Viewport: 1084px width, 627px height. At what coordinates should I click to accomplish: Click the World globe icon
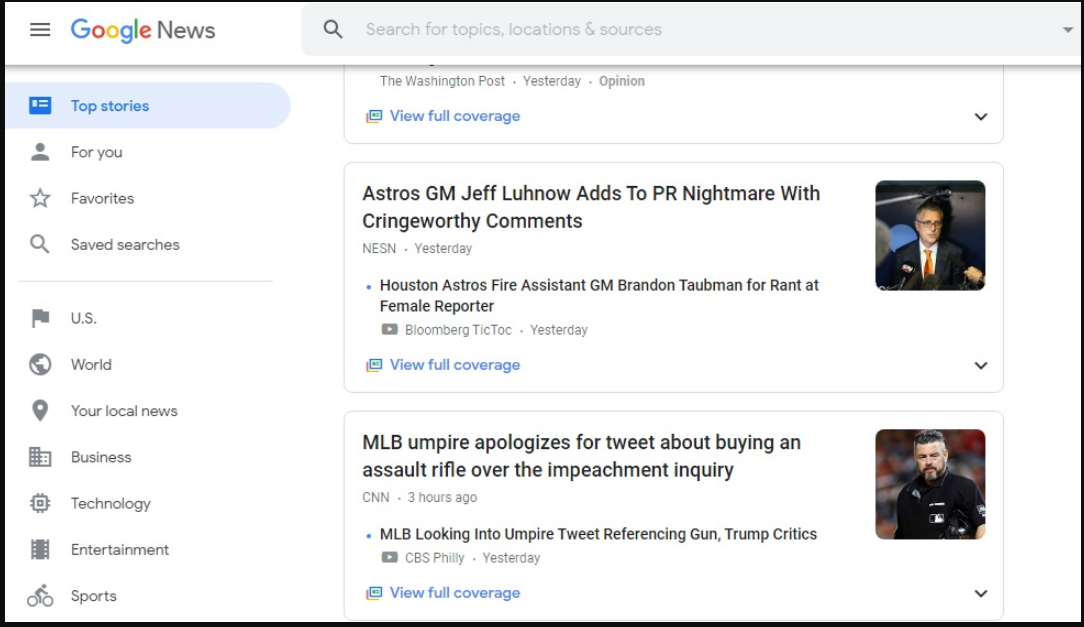coord(40,364)
